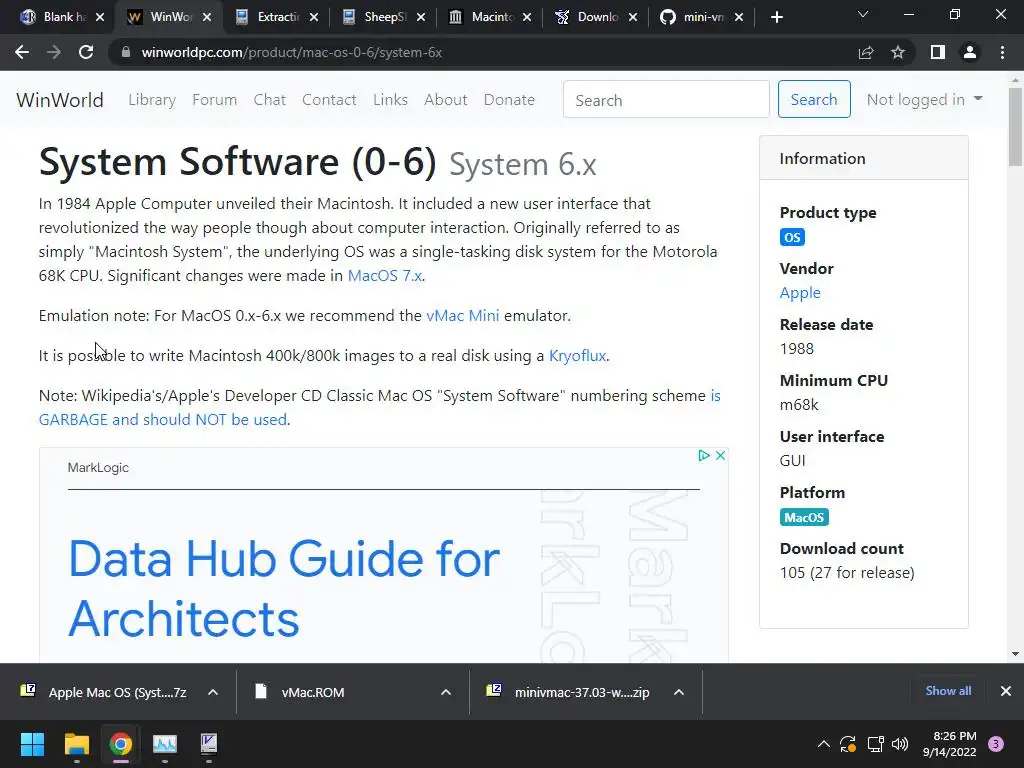The image size is (1024, 768).
Task: Close the Blank tab
Action: click(100, 17)
